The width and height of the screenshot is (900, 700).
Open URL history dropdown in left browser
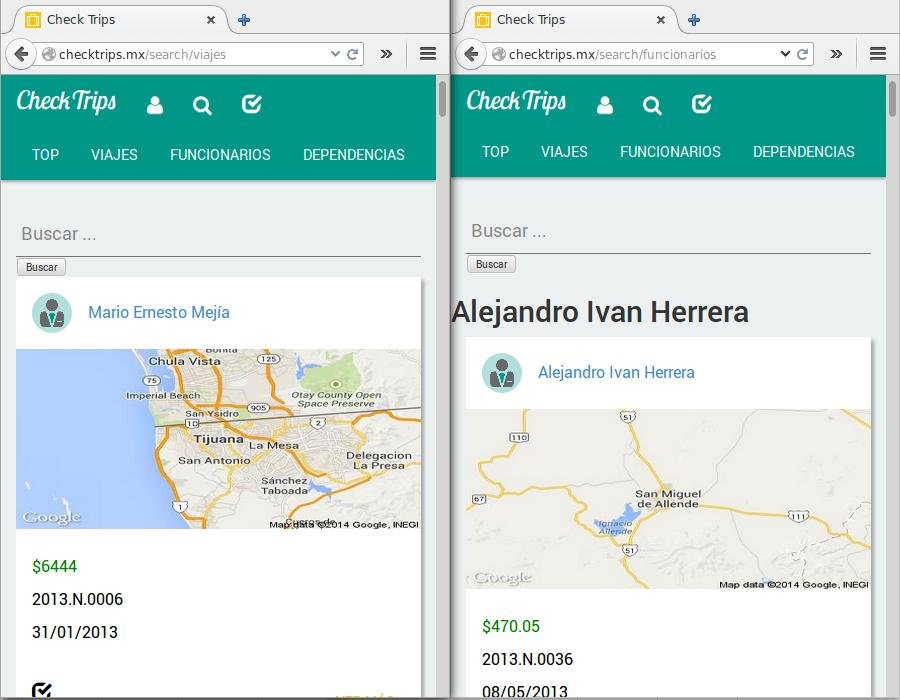(335, 54)
